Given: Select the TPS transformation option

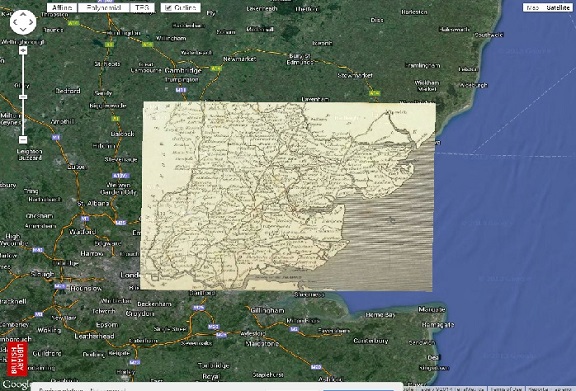Looking at the screenshot, I should point(142,8).
